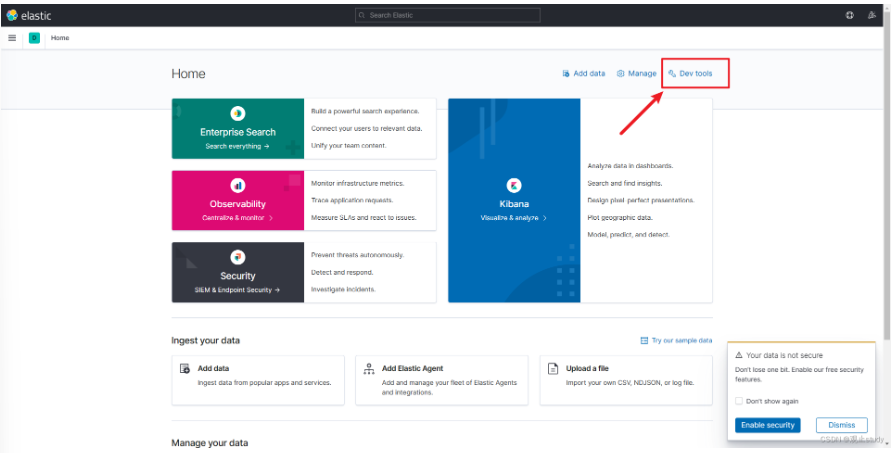The height and width of the screenshot is (453, 895).
Task: Open the Manage link
Action: coord(636,74)
